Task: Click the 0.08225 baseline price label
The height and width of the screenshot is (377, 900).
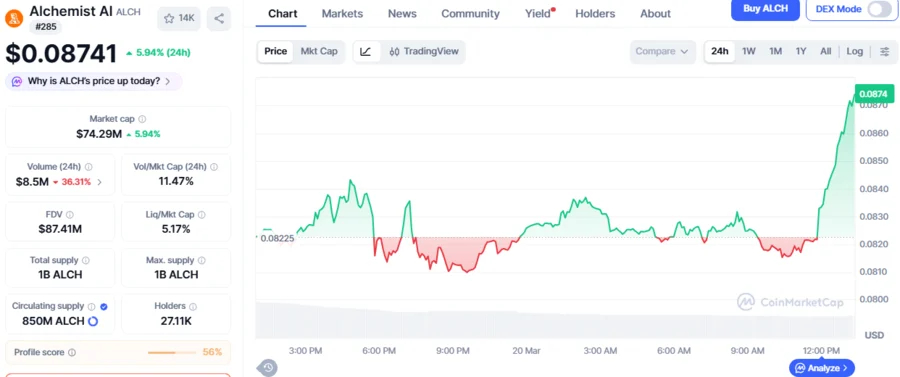Action: pyautogui.click(x=277, y=238)
